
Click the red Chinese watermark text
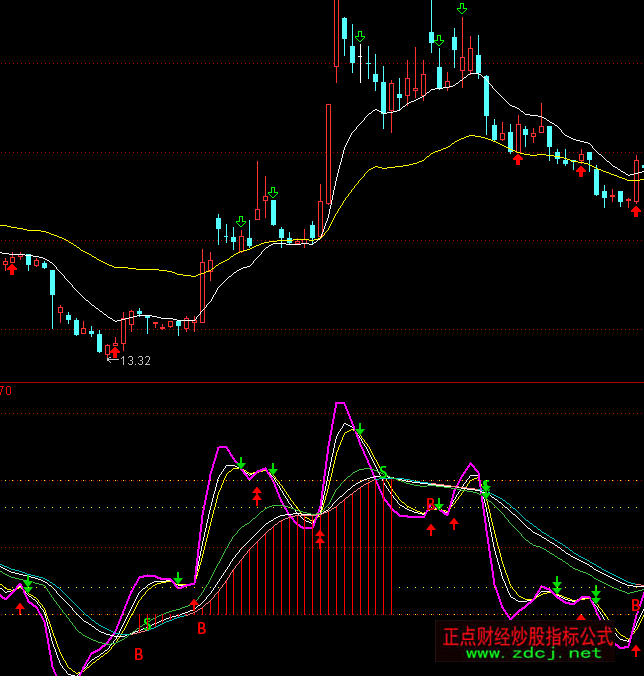[527, 636]
